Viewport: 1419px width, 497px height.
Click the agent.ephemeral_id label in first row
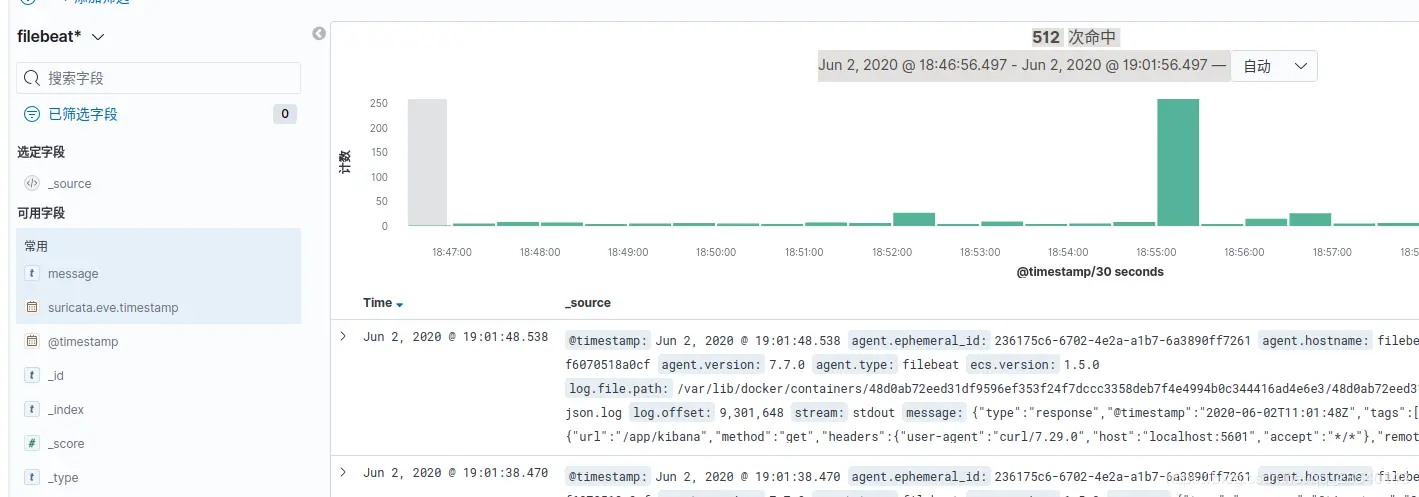click(920, 340)
